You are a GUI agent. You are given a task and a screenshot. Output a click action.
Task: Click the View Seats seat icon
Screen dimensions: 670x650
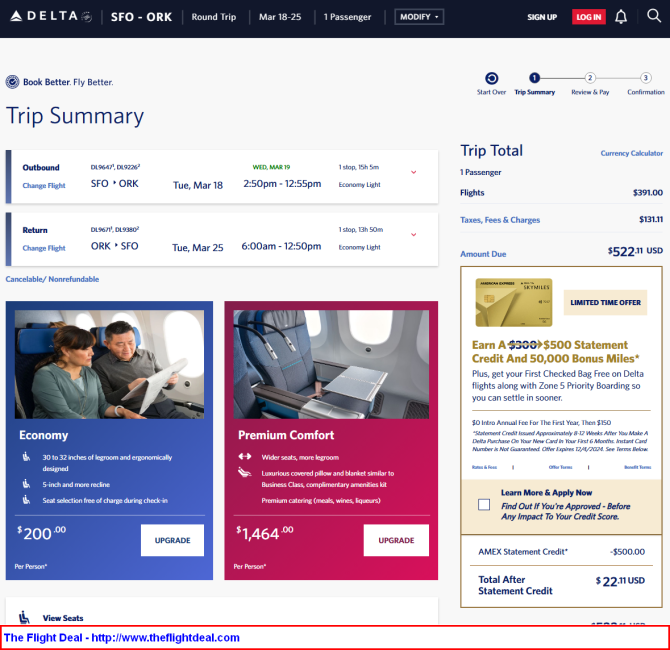coord(24,618)
